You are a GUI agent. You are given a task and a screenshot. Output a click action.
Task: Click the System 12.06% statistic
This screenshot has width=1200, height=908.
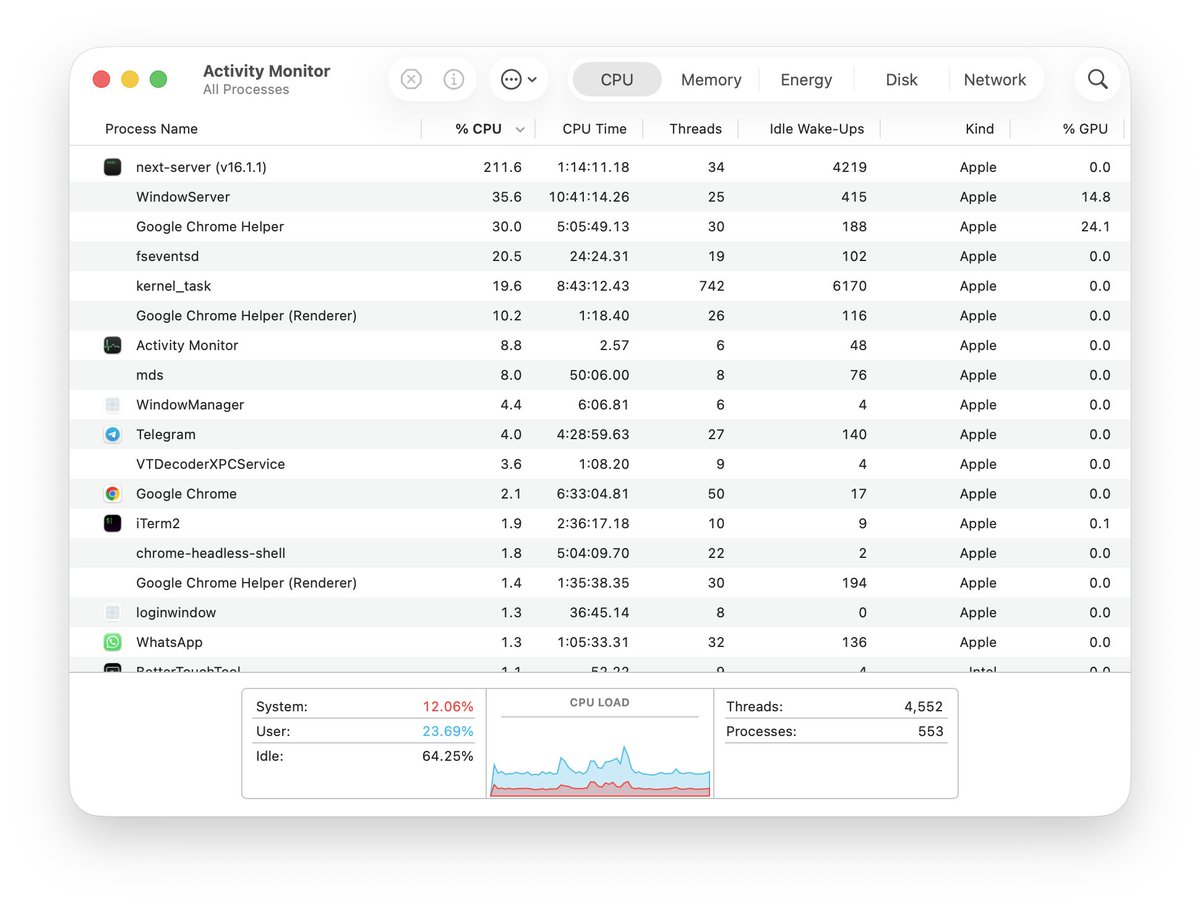364,706
